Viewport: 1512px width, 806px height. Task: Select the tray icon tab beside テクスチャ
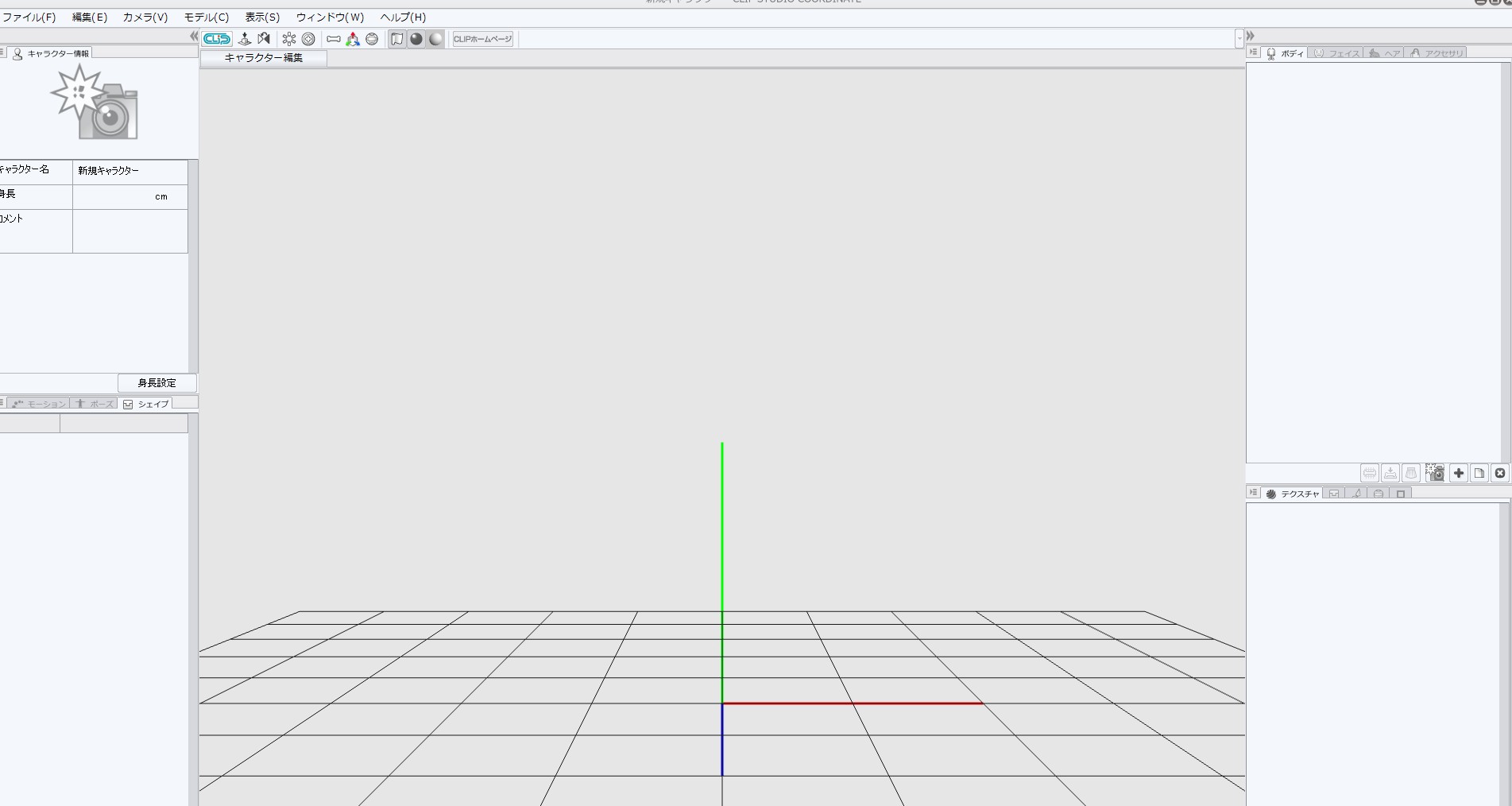(x=1334, y=494)
